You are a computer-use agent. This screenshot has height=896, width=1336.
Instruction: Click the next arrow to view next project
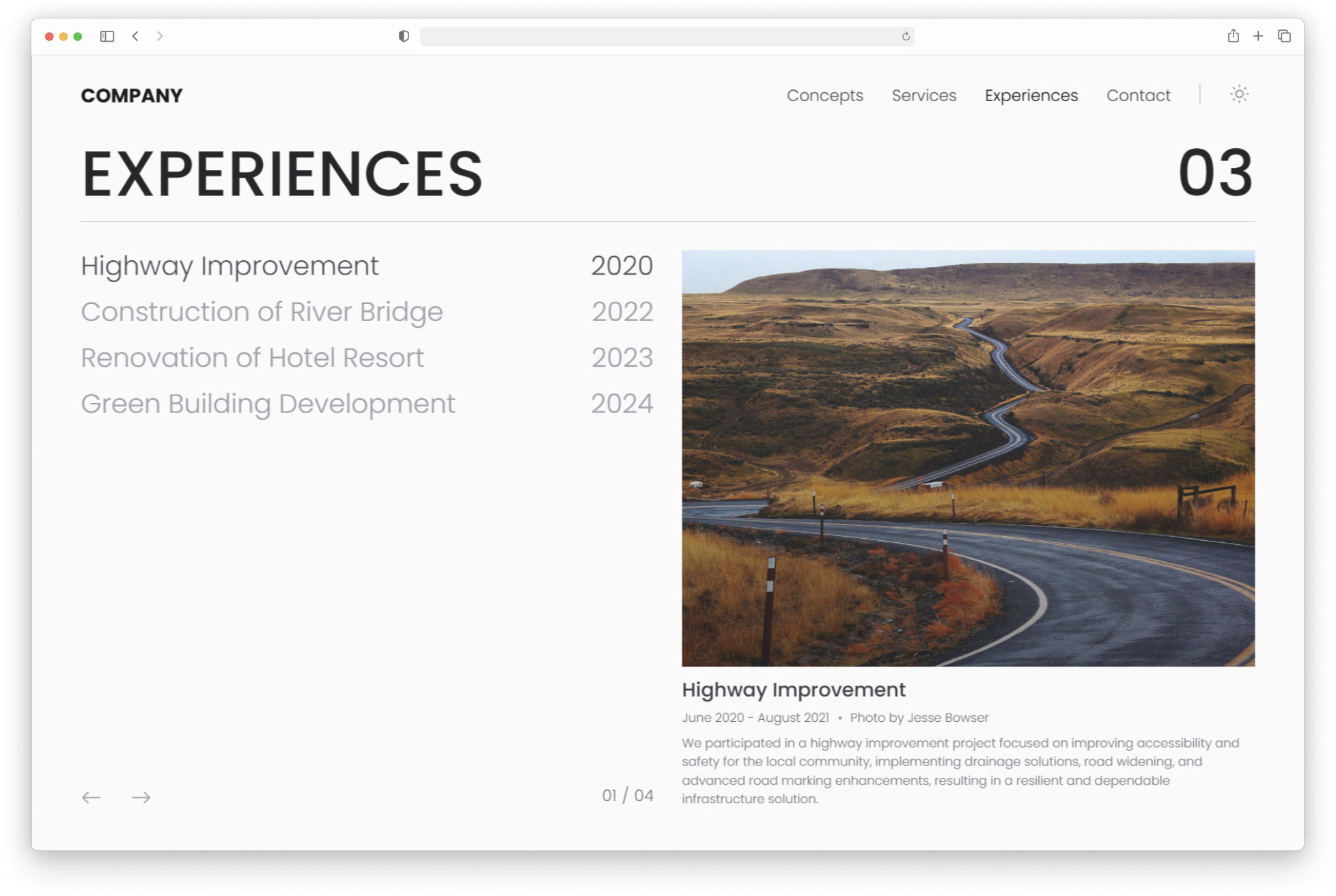(x=141, y=797)
